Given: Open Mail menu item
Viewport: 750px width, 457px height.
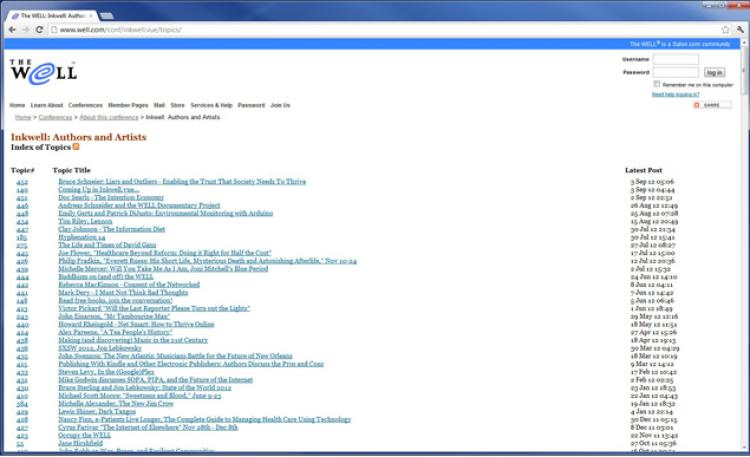Looking at the screenshot, I should [159, 105].
